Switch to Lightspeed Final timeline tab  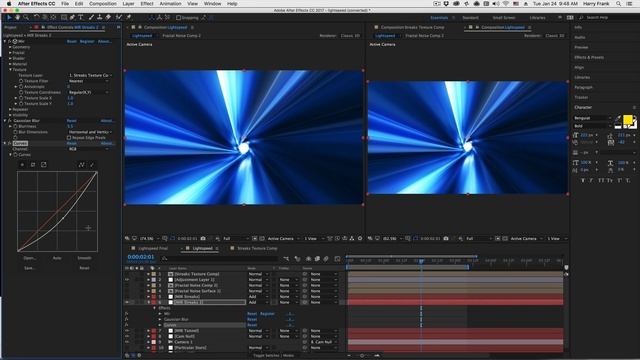tap(153, 248)
